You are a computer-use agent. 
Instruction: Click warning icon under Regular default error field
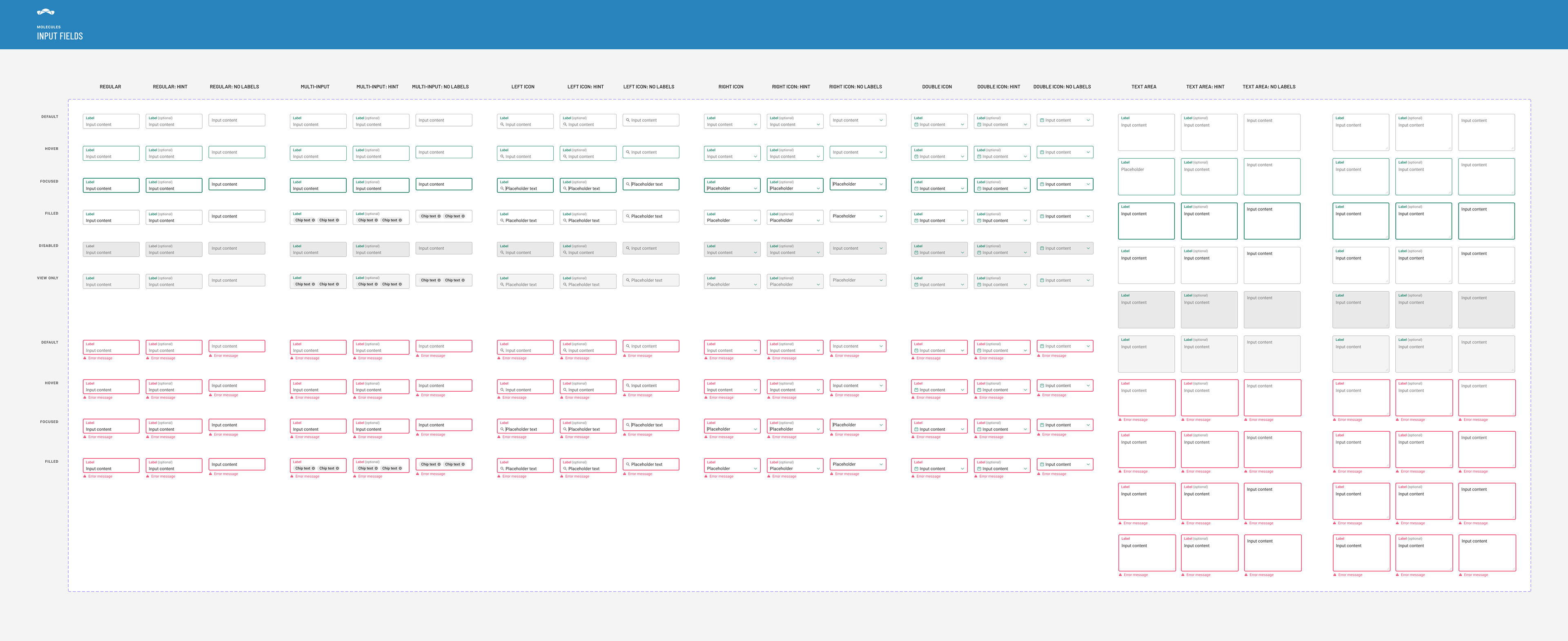(x=85, y=358)
